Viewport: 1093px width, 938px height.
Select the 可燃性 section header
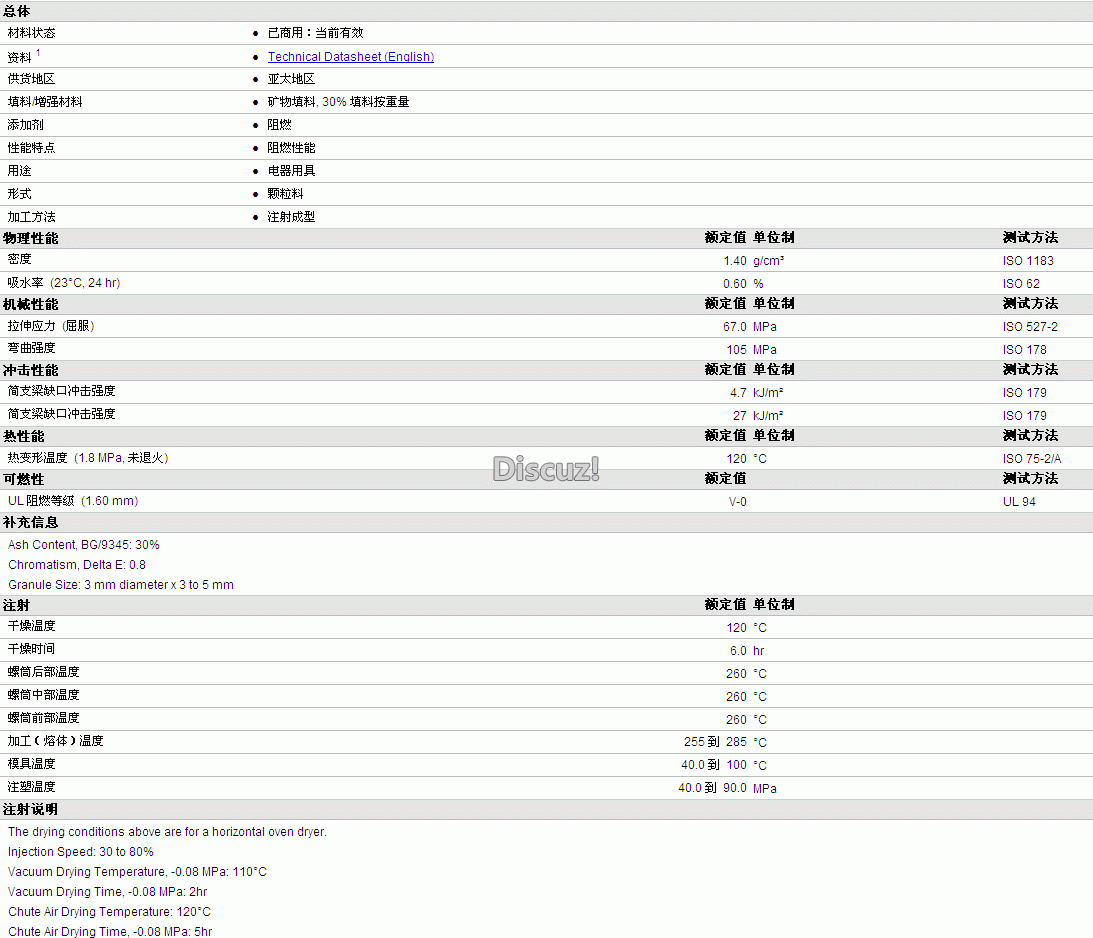24,479
